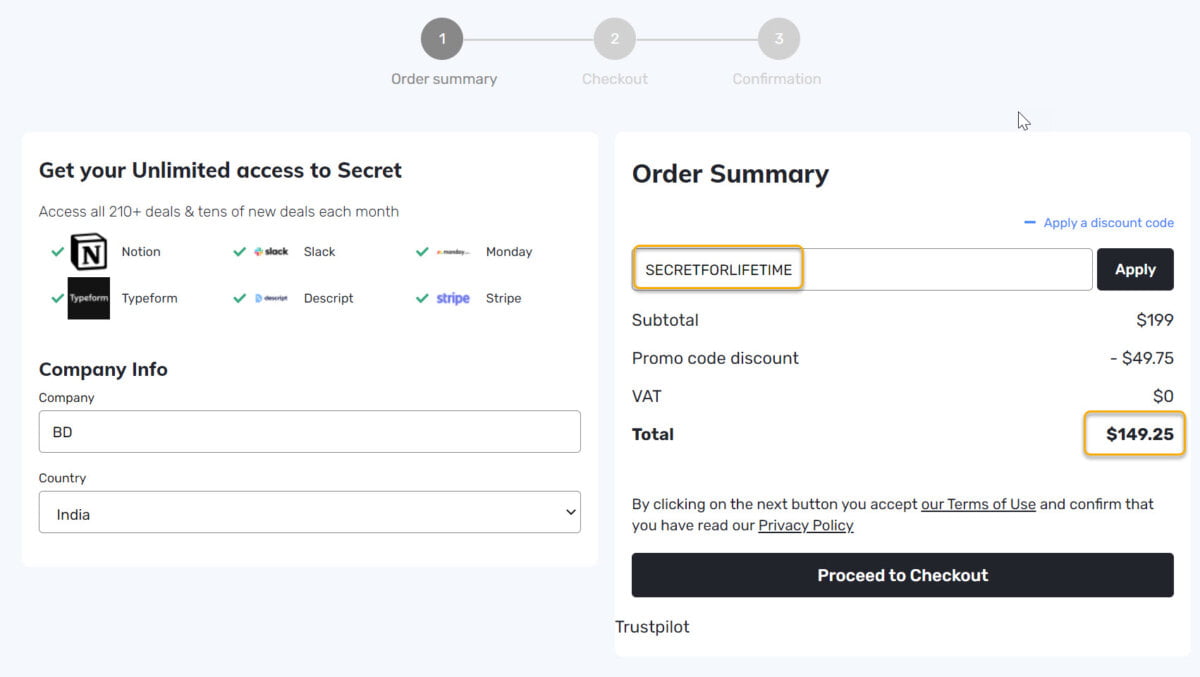Viewport: 1200px width, 677px height.
Task: Click the Typeform app icon
Action: 88,298
